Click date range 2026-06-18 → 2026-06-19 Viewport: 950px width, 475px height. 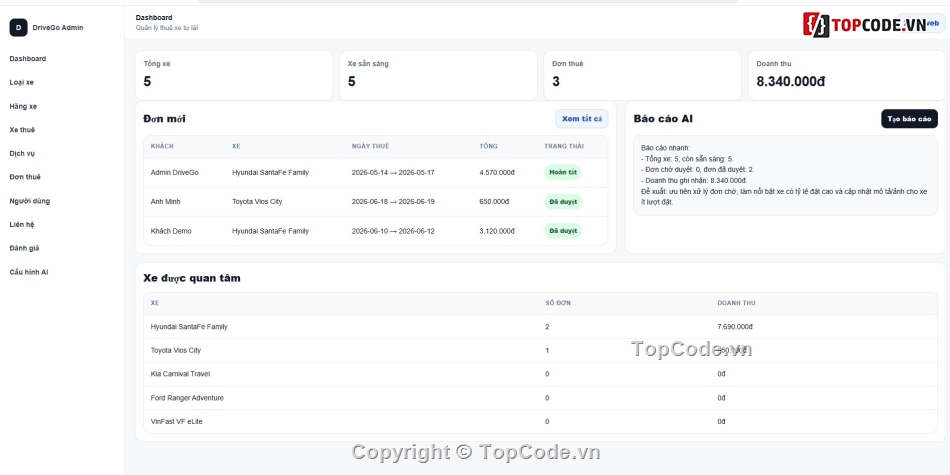[x=393, y=201]
